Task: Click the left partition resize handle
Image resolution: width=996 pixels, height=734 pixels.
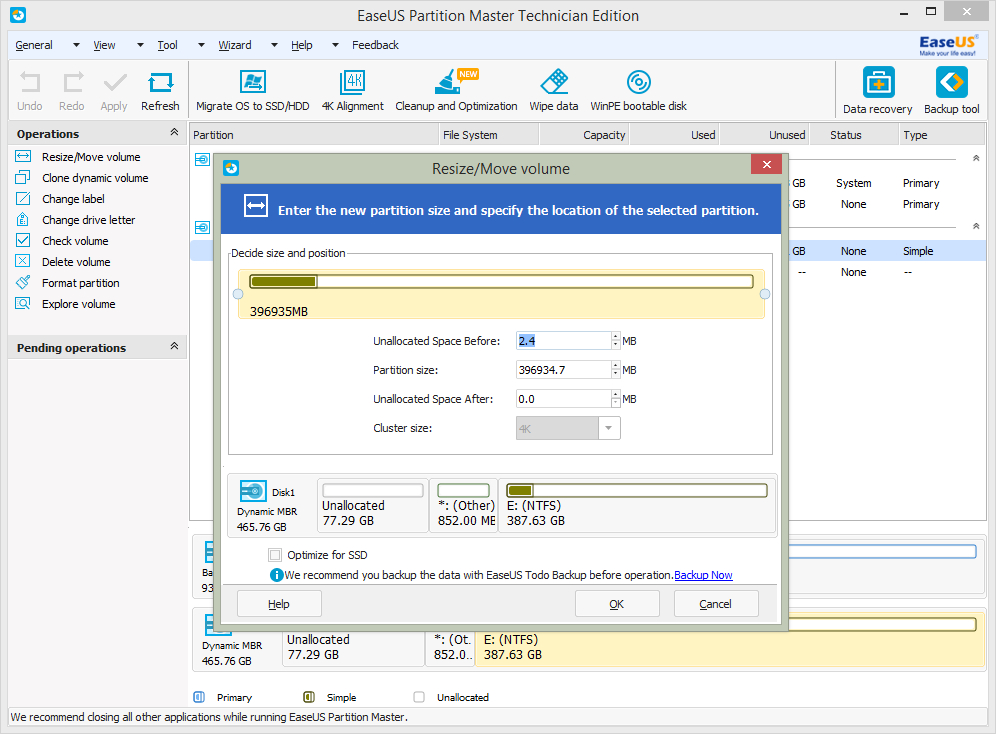Action: 238,294
